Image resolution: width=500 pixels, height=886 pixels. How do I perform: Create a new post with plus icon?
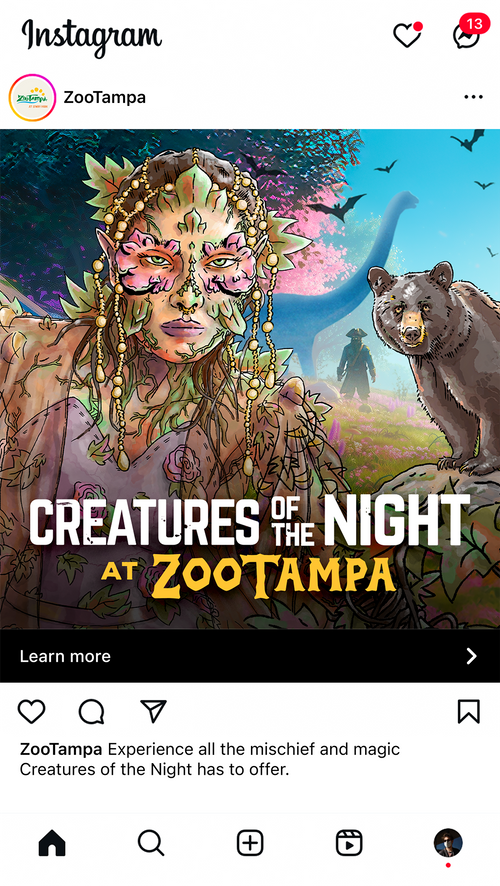tap(250, 844)
